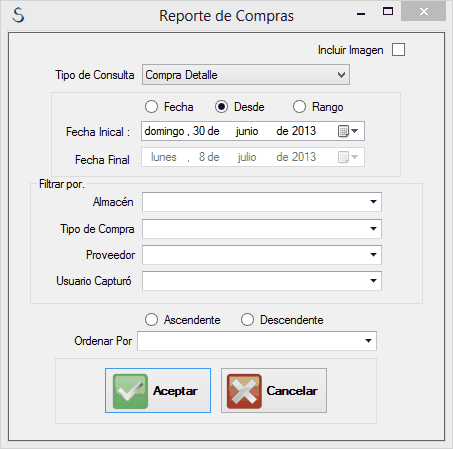This screenshot has width=453, height=449.
Task: Open the Usuario Capturó combo box
Action: tap(262, 281)
